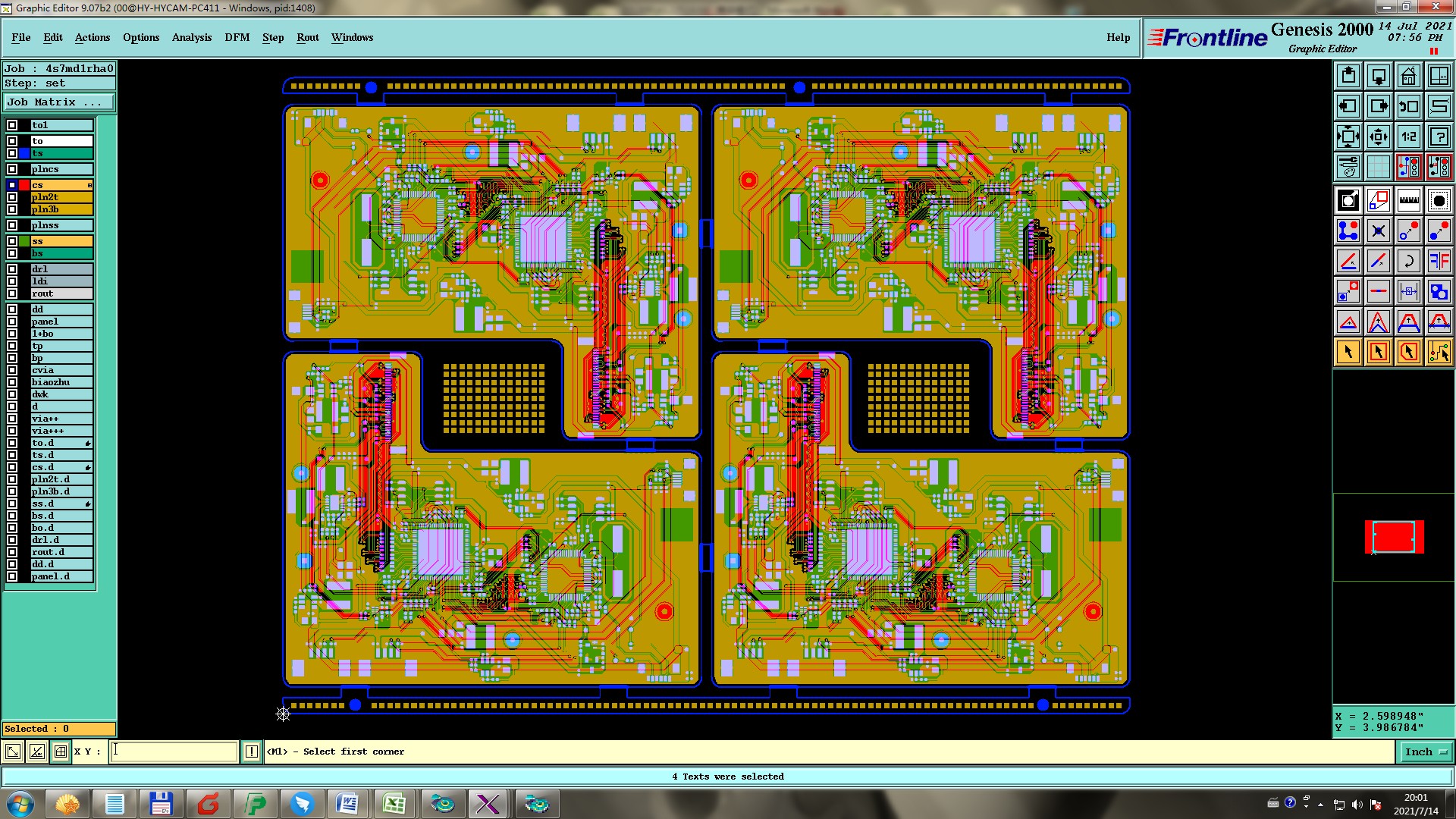The width and height of the screenshot is (1456, 819).
Task: Toggle checkbox for the panel layer
Action: pos(12,322)
